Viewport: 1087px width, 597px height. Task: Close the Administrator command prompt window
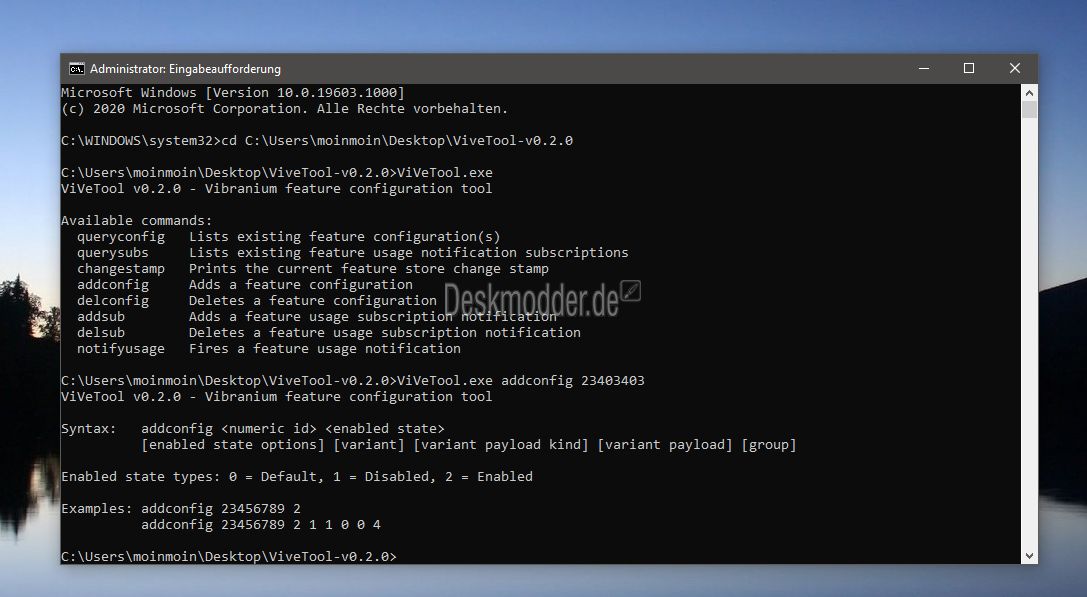[1015, 69]
